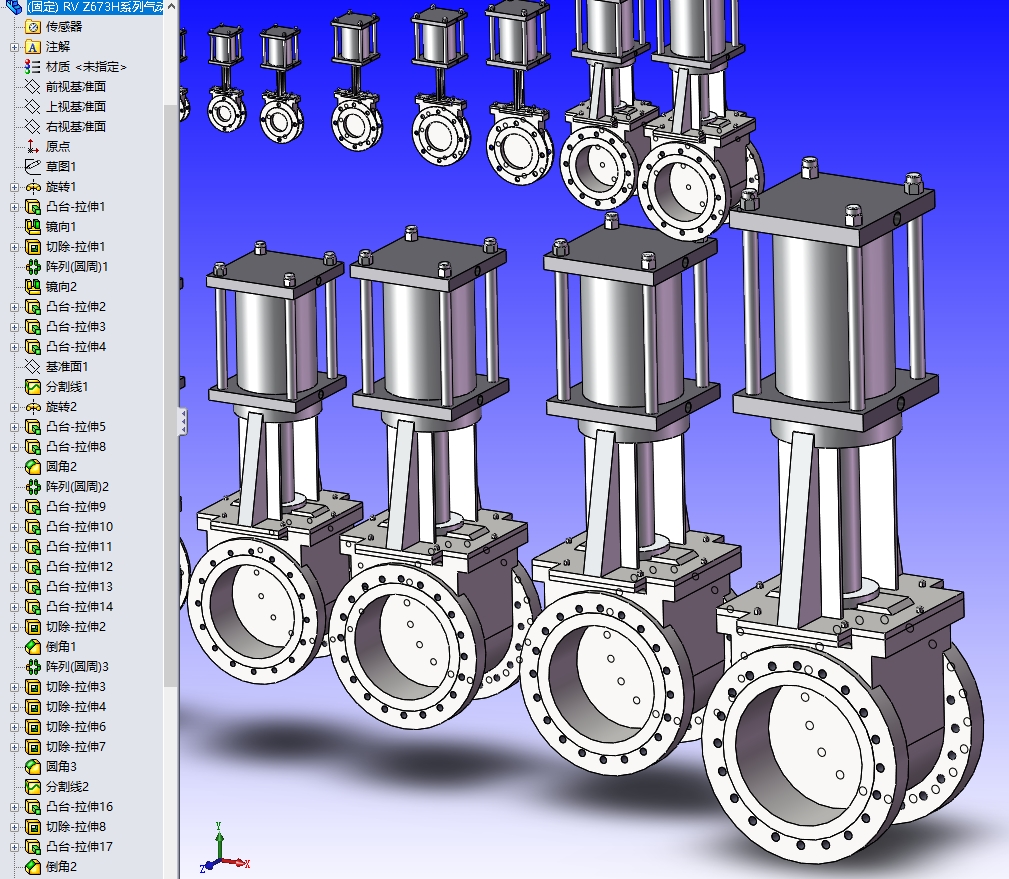
Task: Click the 倒角2 chamfer icon
Action: [32, 866]
